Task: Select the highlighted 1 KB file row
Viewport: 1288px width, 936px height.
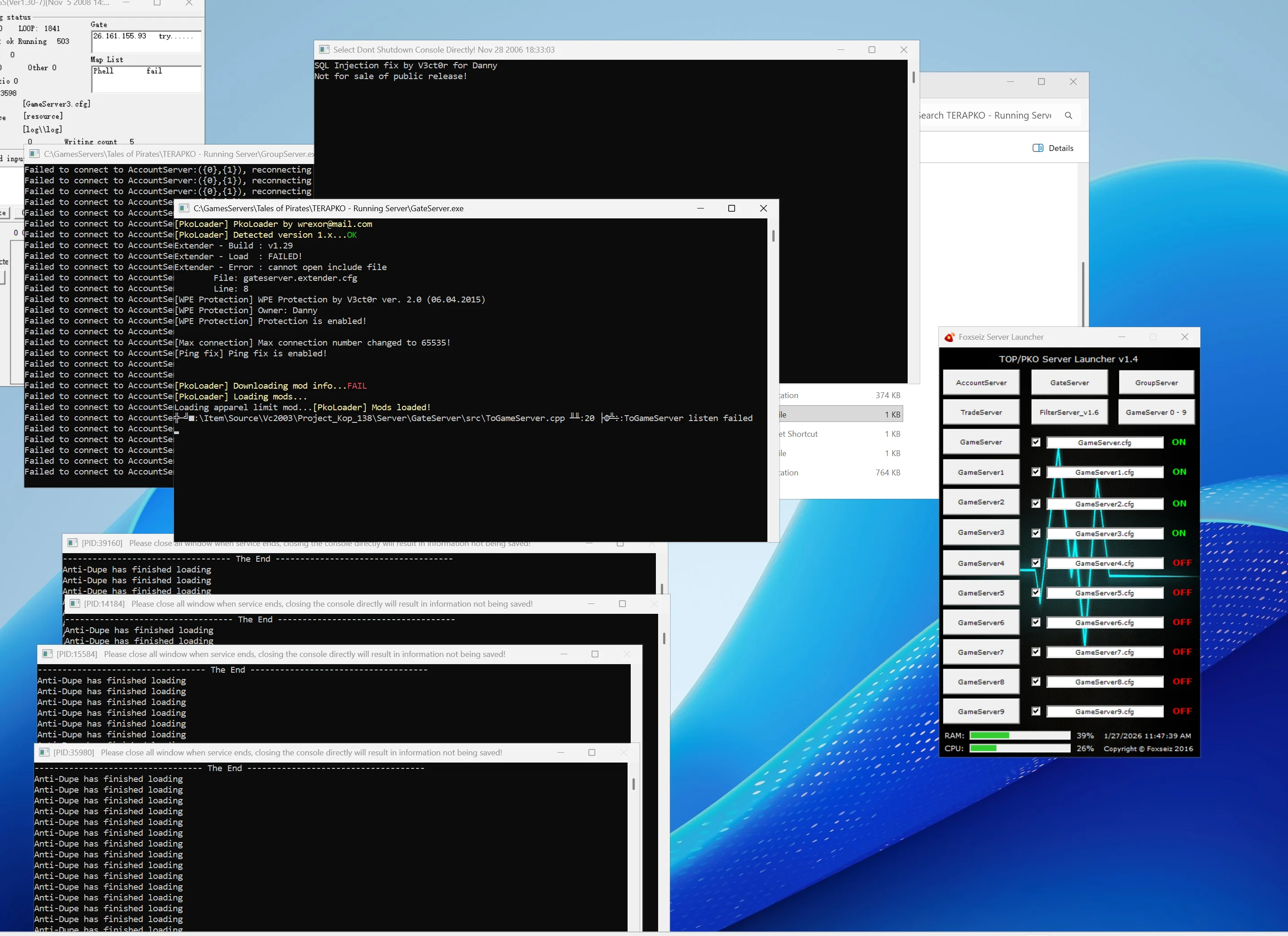Action: [x=841, y=414]
